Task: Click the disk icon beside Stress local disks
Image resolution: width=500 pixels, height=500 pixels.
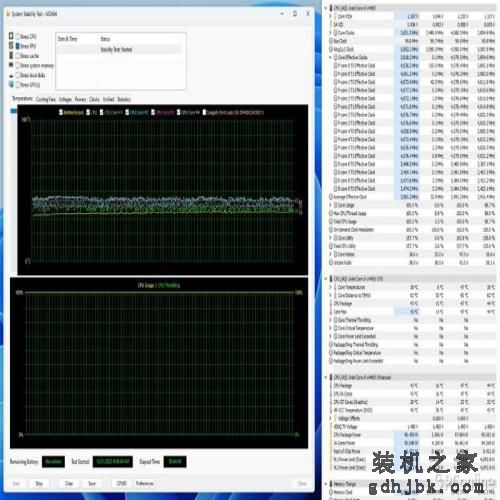Action: tap(11, 75)
